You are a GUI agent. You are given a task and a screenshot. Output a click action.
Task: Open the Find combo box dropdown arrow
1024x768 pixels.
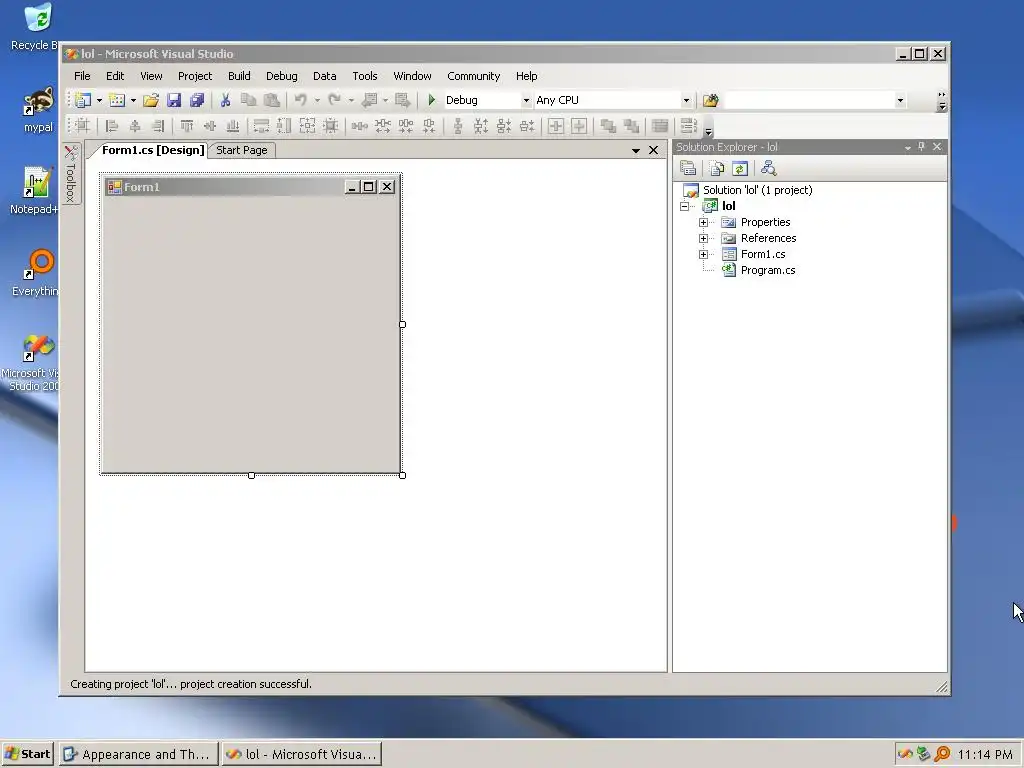click(x=900, y=100)
